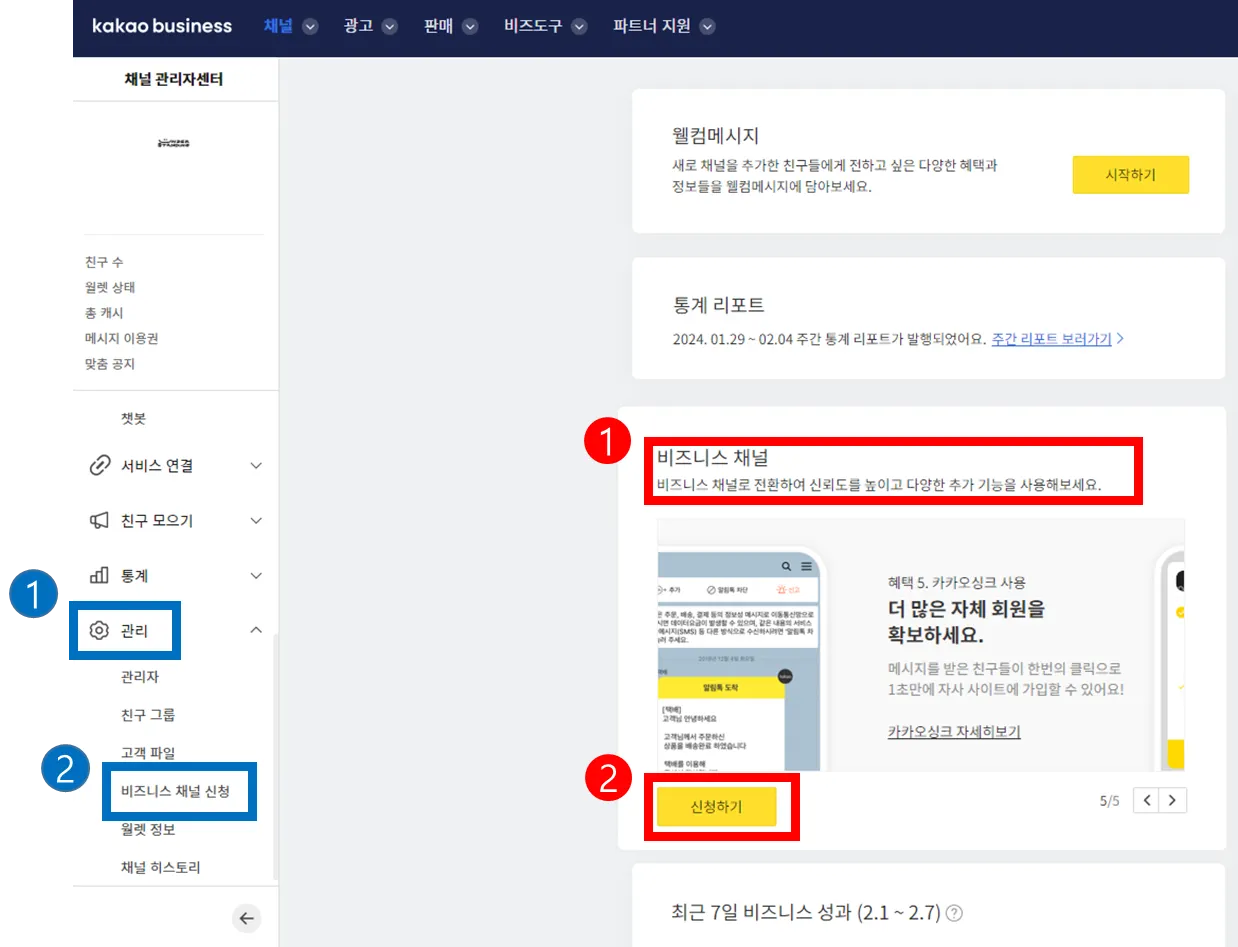Click the phone mockup image in banner
The width and height of the screenshot is (1238, 947).
[740, 658]
